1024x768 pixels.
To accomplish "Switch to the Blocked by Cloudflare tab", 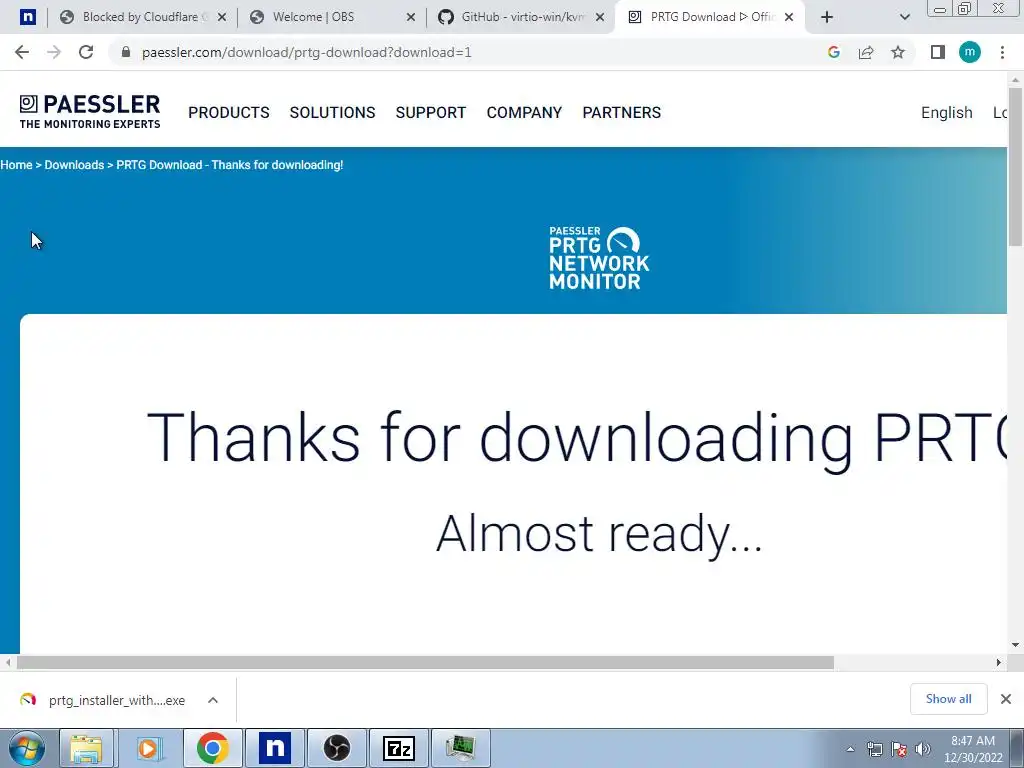I will [x=140, y=17].
